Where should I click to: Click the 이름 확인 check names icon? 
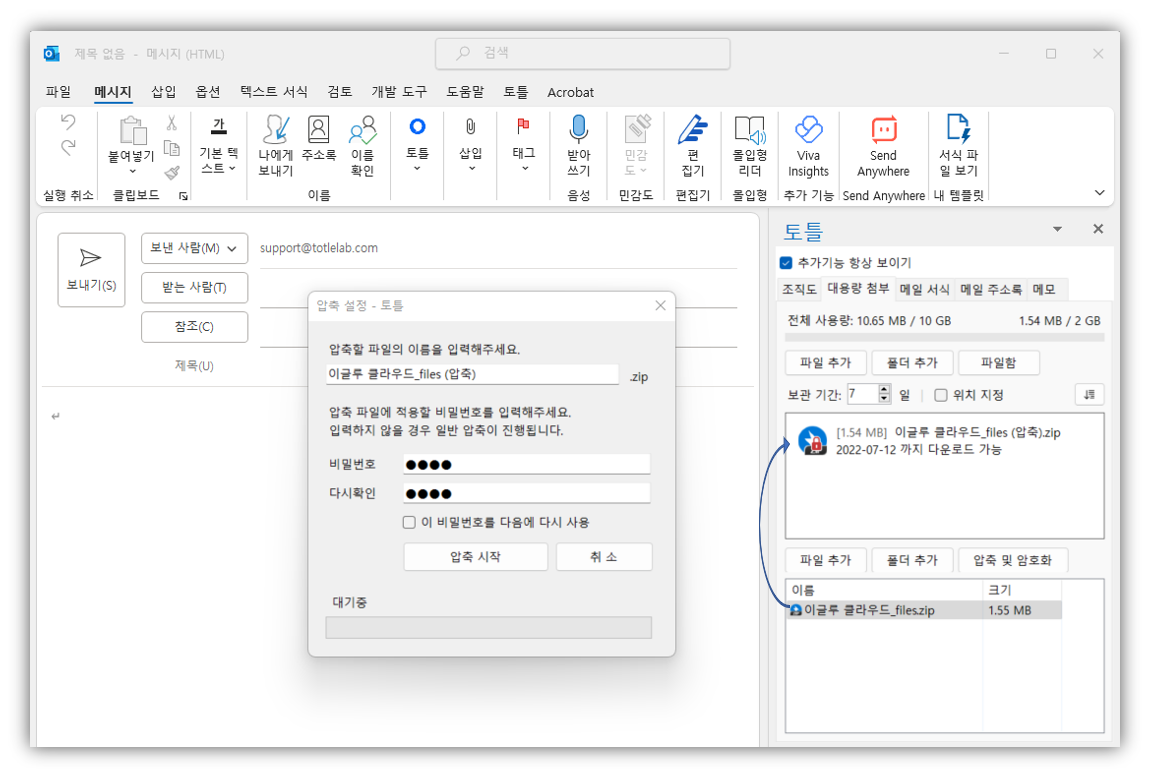362,130
